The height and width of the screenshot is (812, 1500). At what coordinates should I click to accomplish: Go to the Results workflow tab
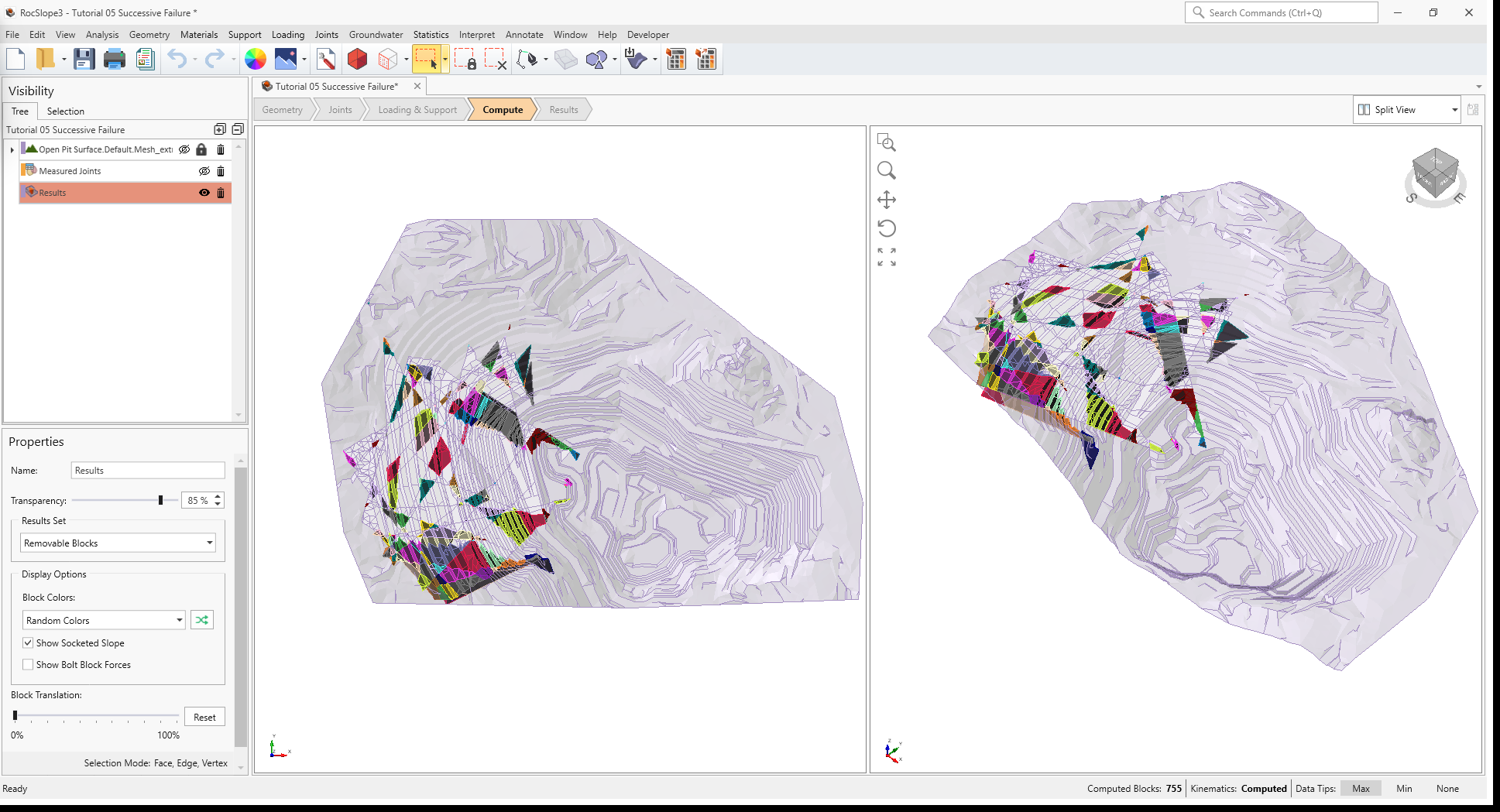[x=564, y=110]
